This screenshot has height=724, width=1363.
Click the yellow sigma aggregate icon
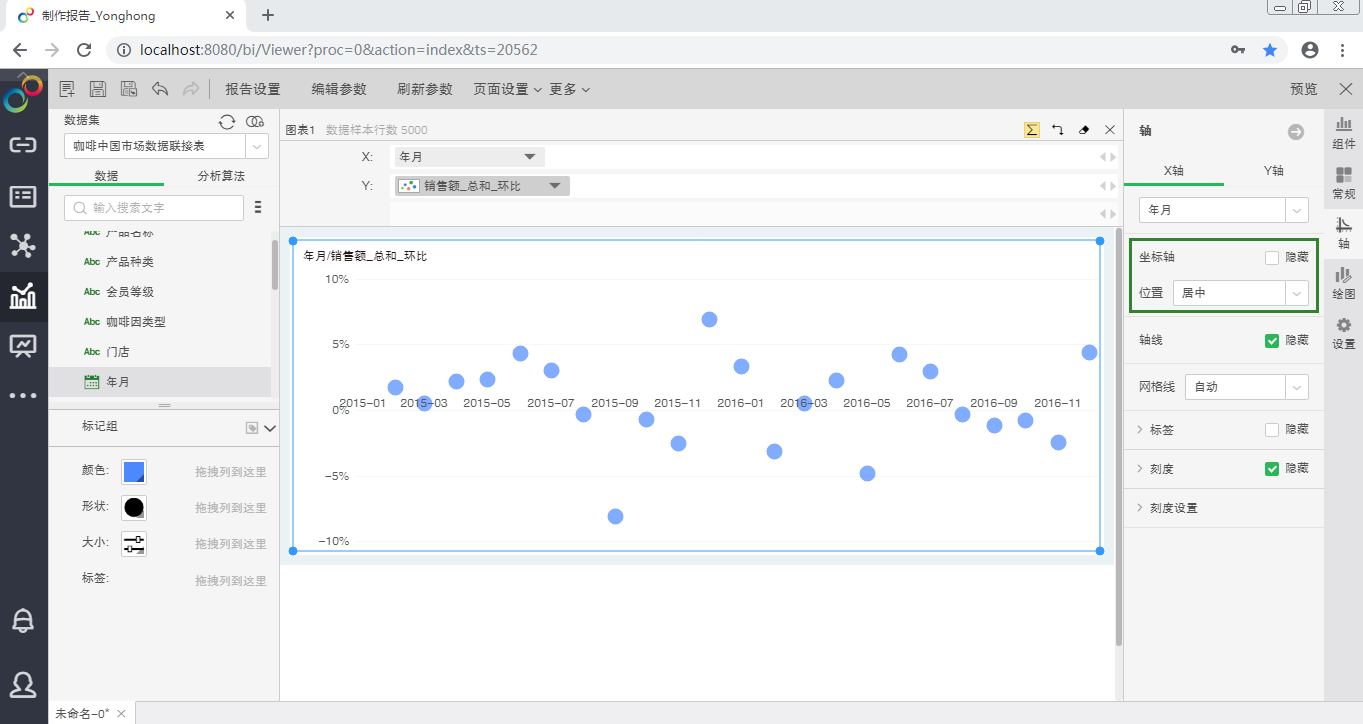(1031, 130)
